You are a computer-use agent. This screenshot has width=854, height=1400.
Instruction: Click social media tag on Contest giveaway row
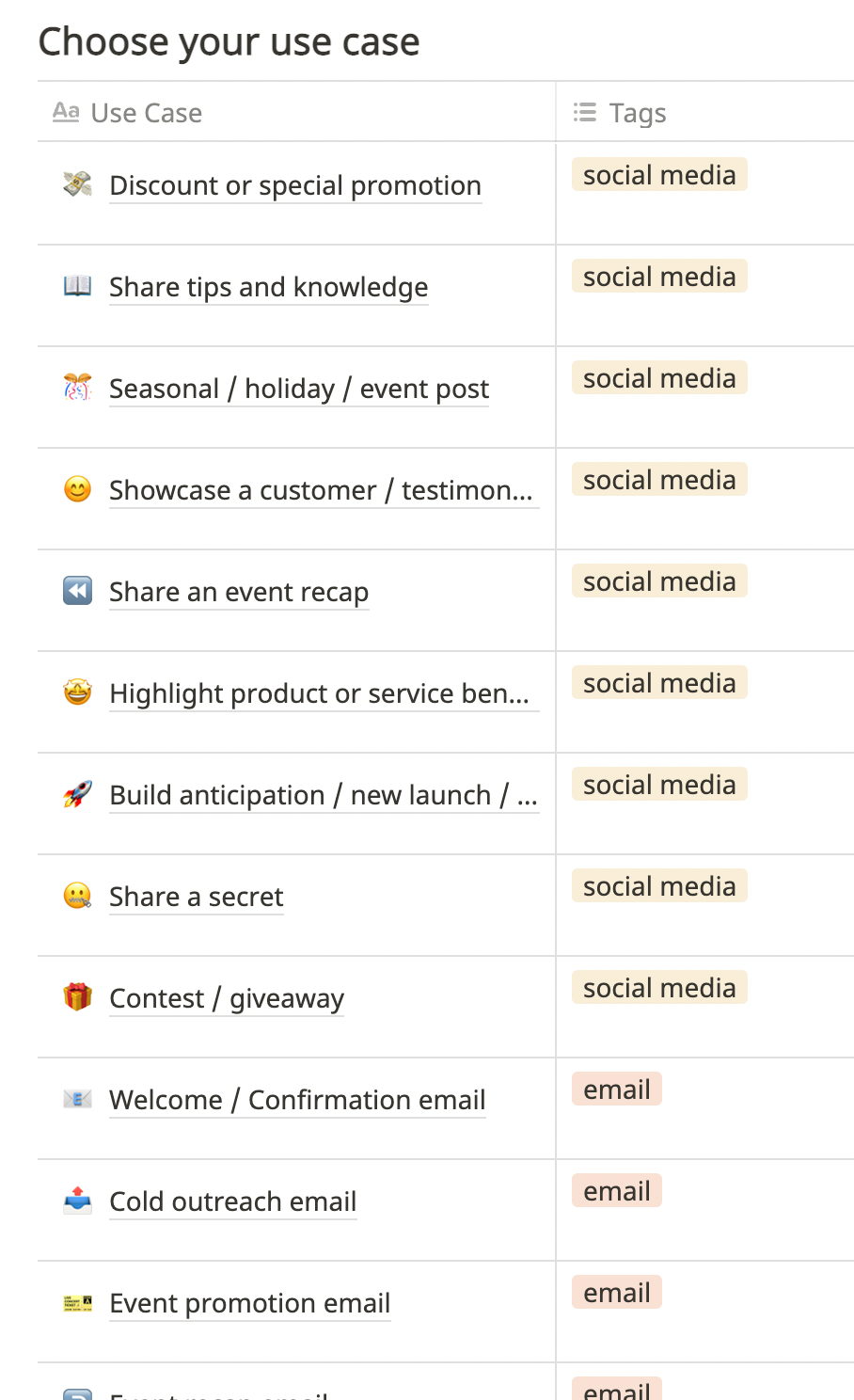pyautogui.click(x=658, y=988)
